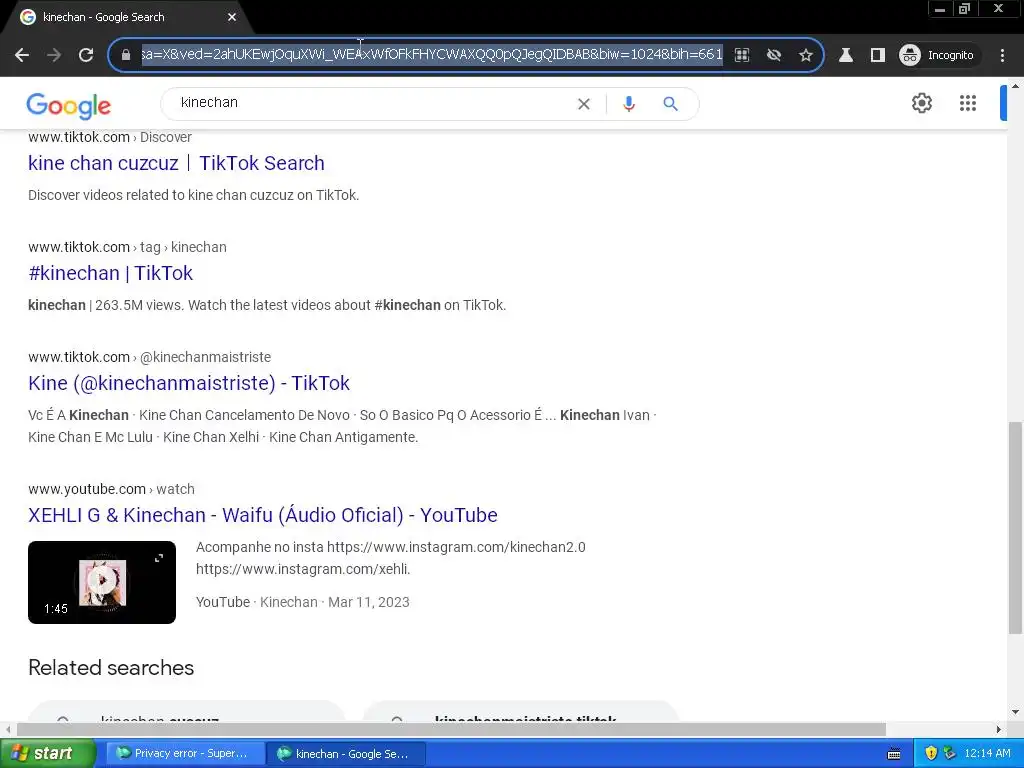The height and width of the screenshot is (768, 1024).
Task: Open the Google apps grid
Action: (968, 103)
